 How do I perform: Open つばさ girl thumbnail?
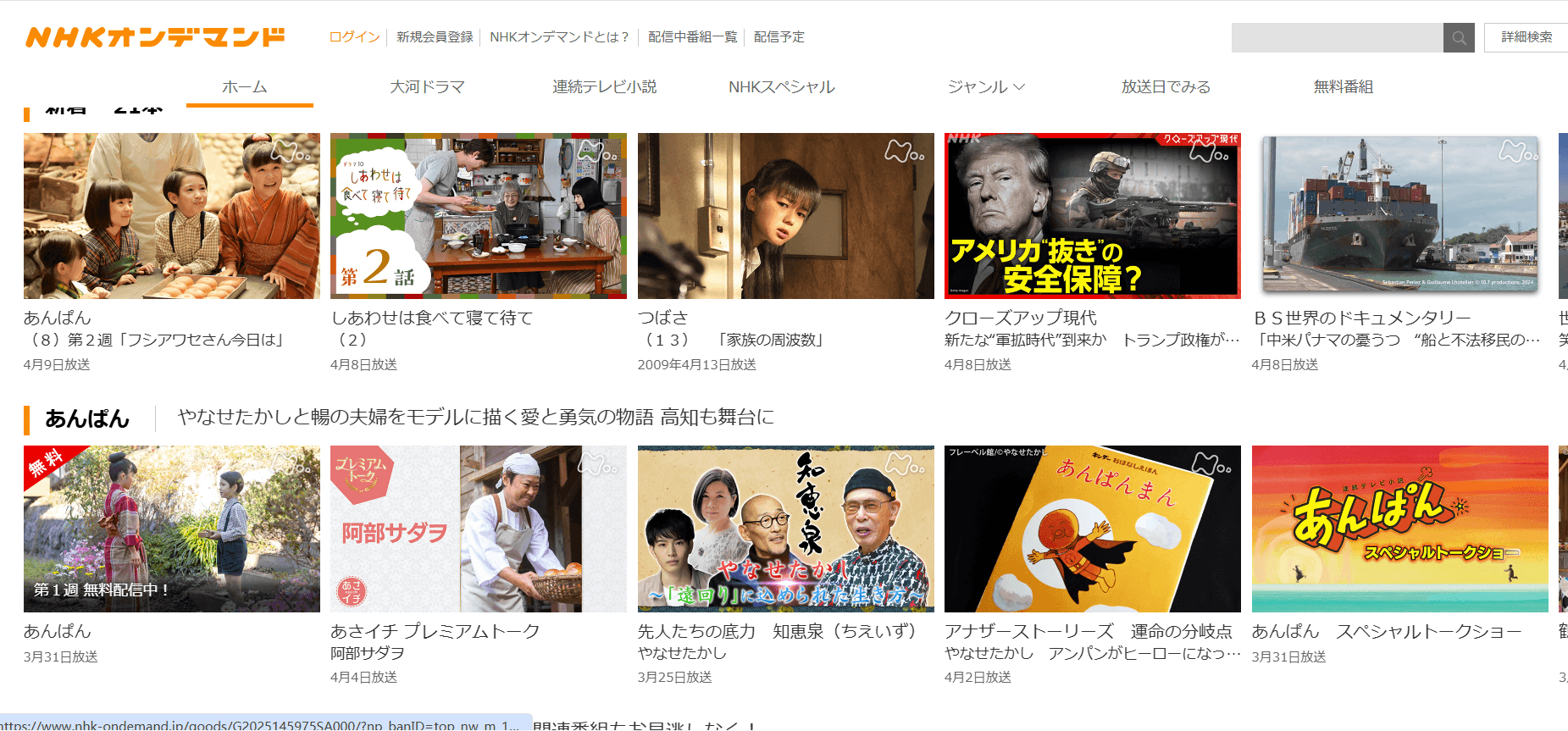tap(786, 216)
